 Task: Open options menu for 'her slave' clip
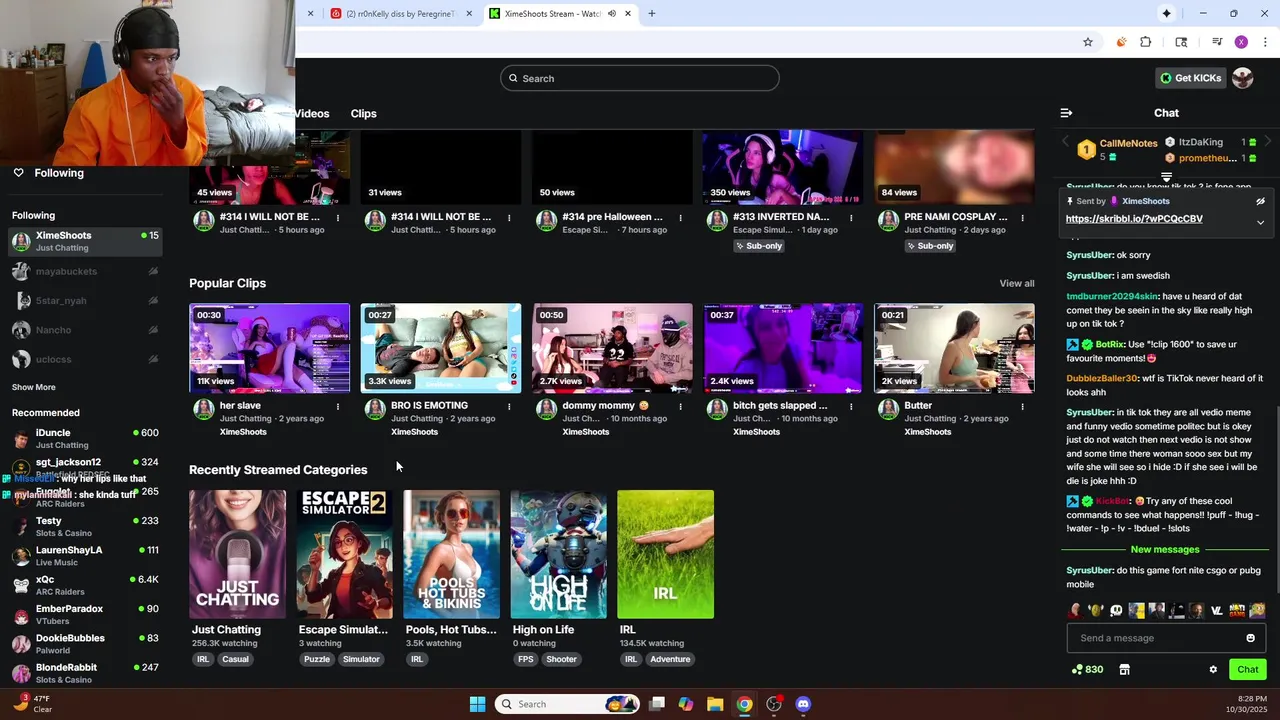coord(338,406)
